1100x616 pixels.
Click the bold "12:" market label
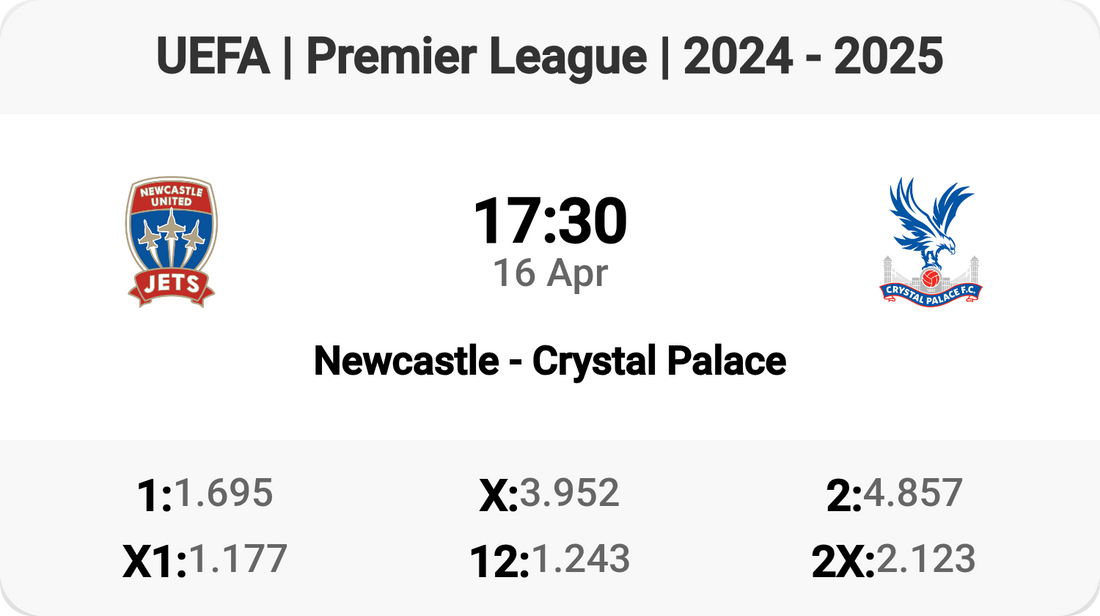(499, 562)
